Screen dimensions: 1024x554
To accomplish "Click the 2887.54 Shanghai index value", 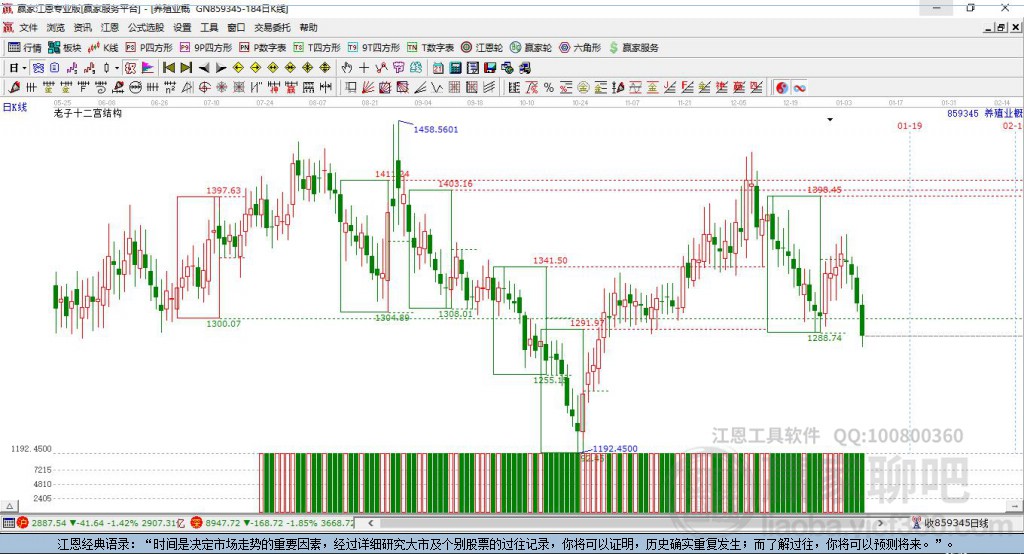I will click(48, 523).
